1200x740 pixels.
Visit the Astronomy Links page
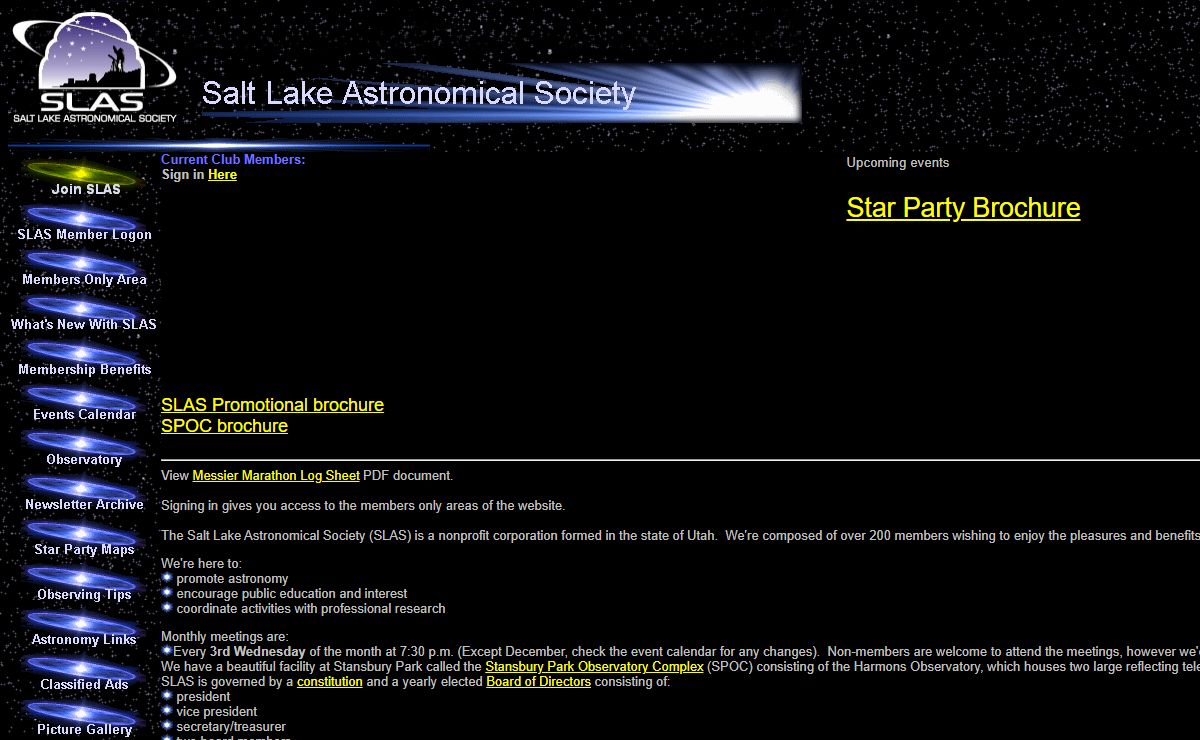point(84,629)
